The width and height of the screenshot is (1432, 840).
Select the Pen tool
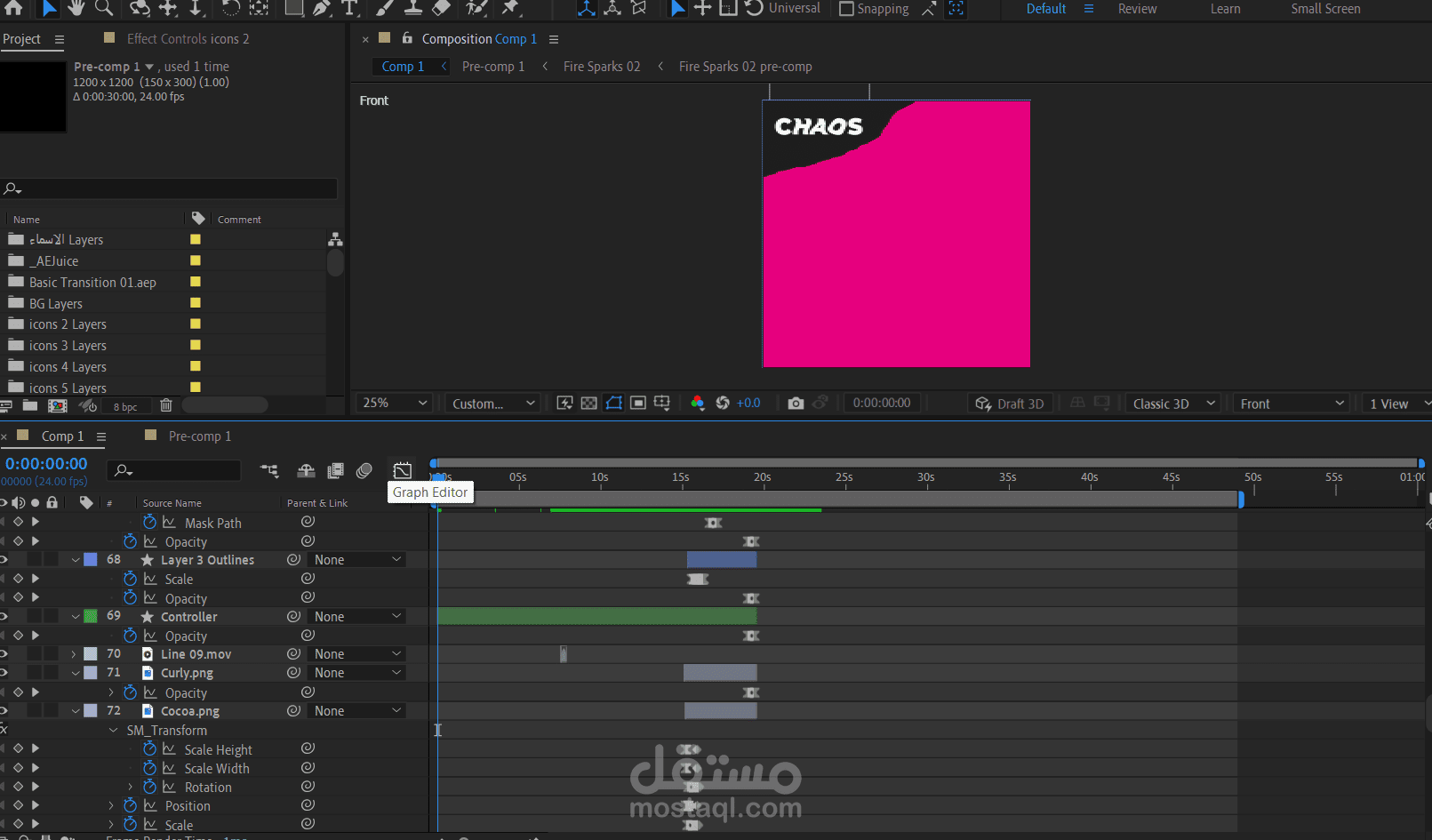322,8
